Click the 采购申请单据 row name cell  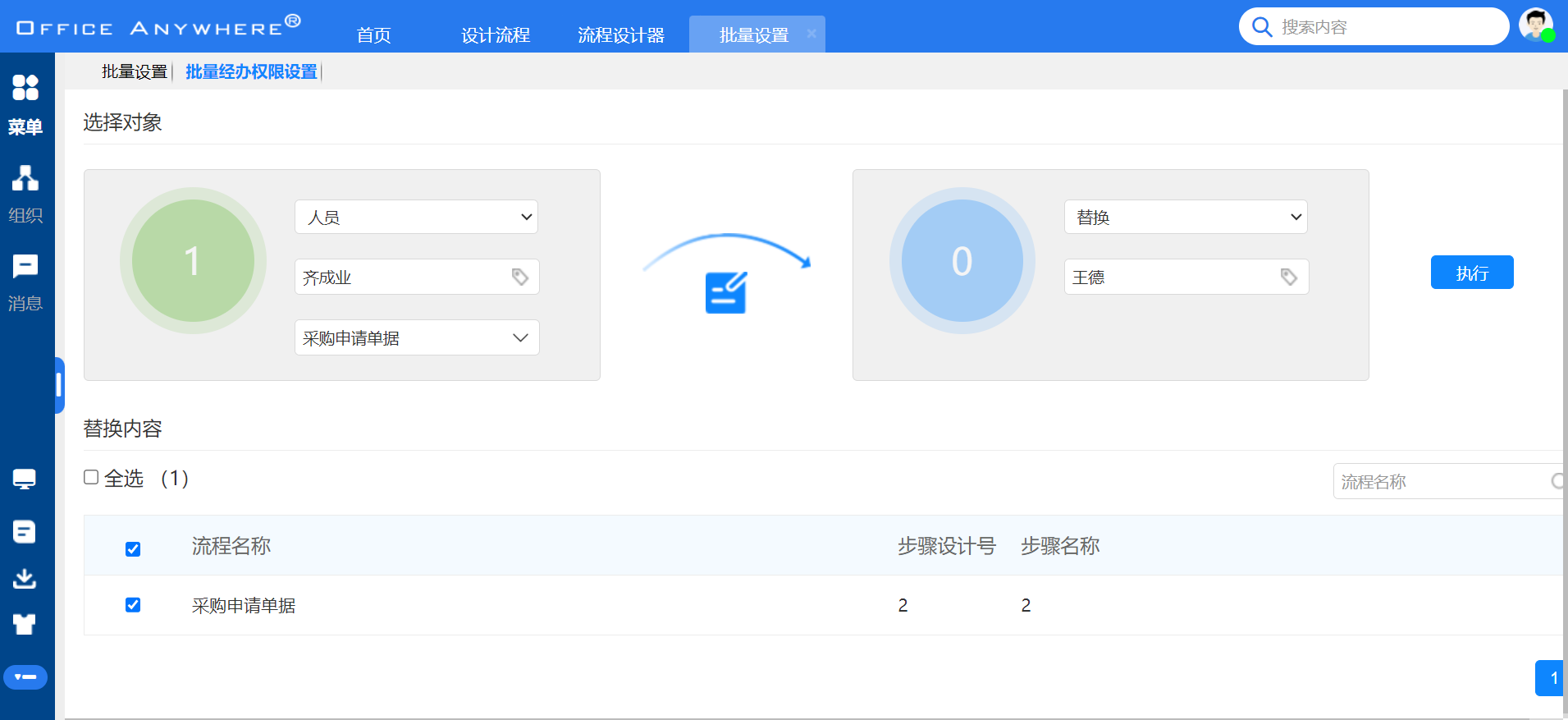click(x=244, y=605)
